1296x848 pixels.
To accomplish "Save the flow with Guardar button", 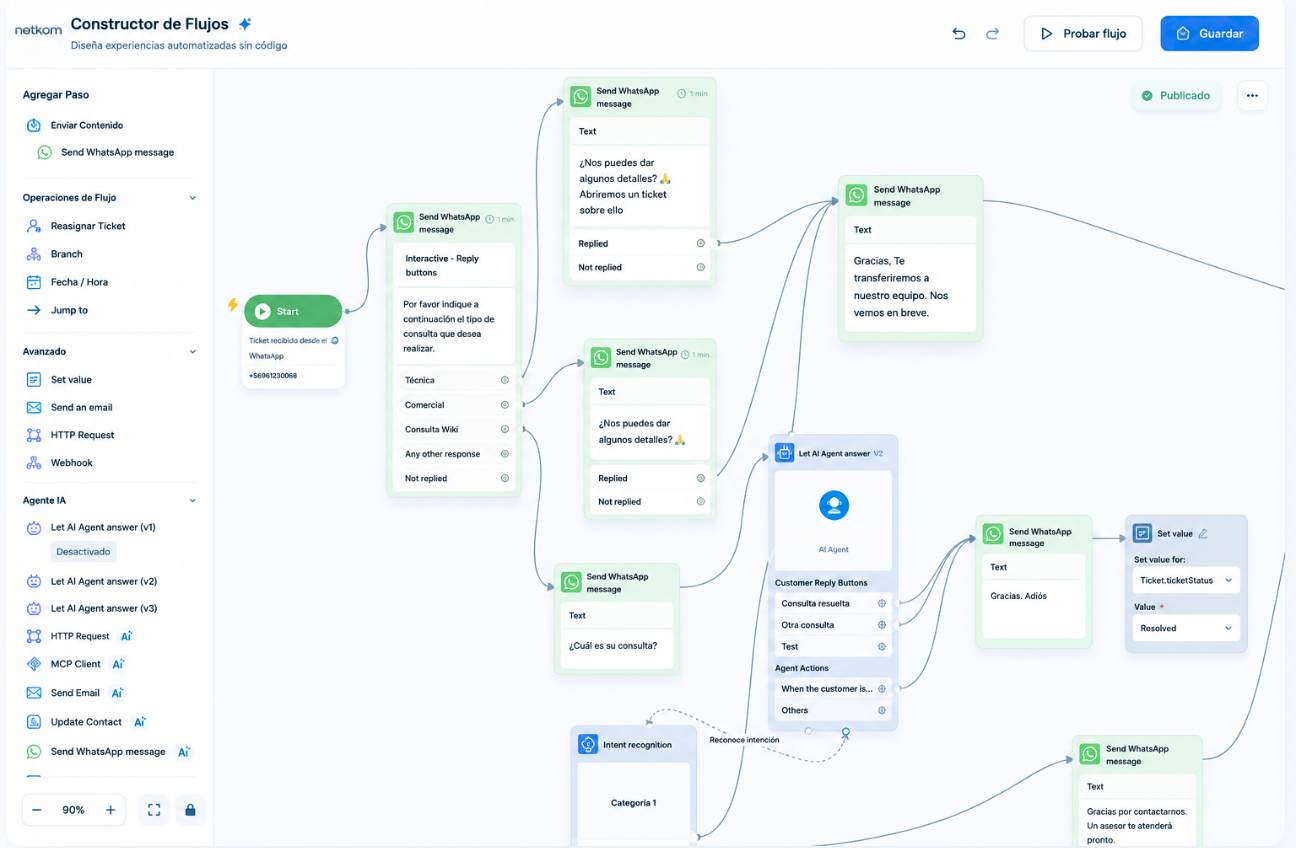I will (x=1209, y=33).
